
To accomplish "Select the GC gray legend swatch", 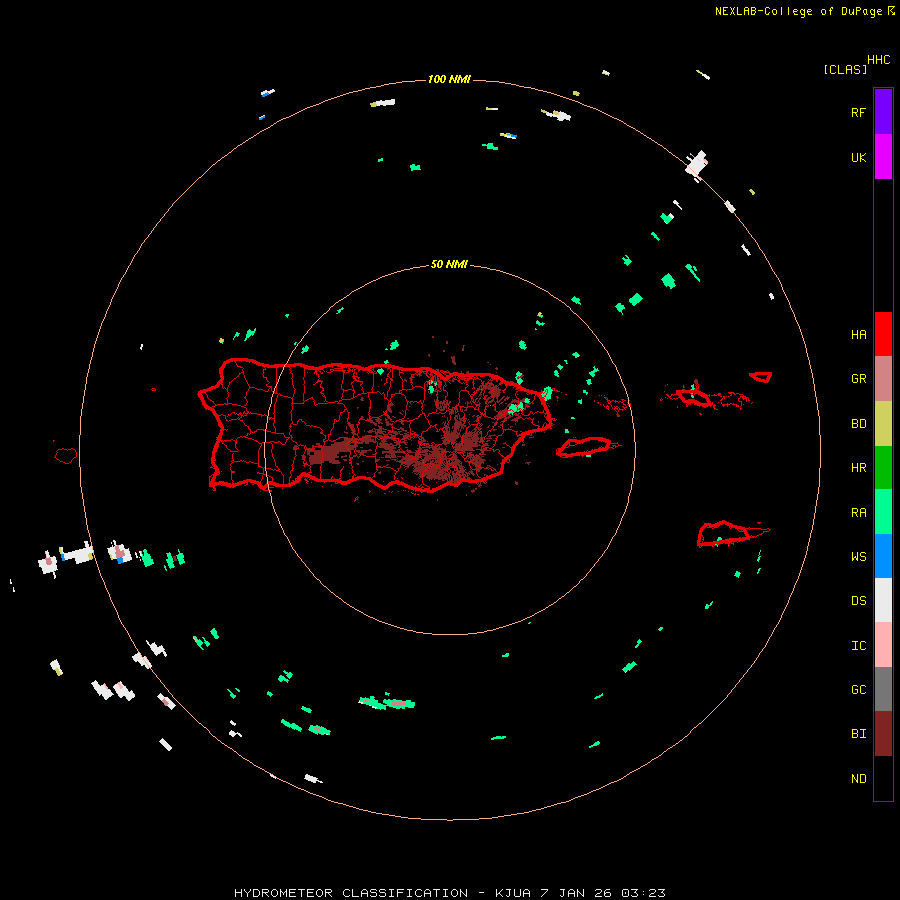I will click(x=883, y=689).
